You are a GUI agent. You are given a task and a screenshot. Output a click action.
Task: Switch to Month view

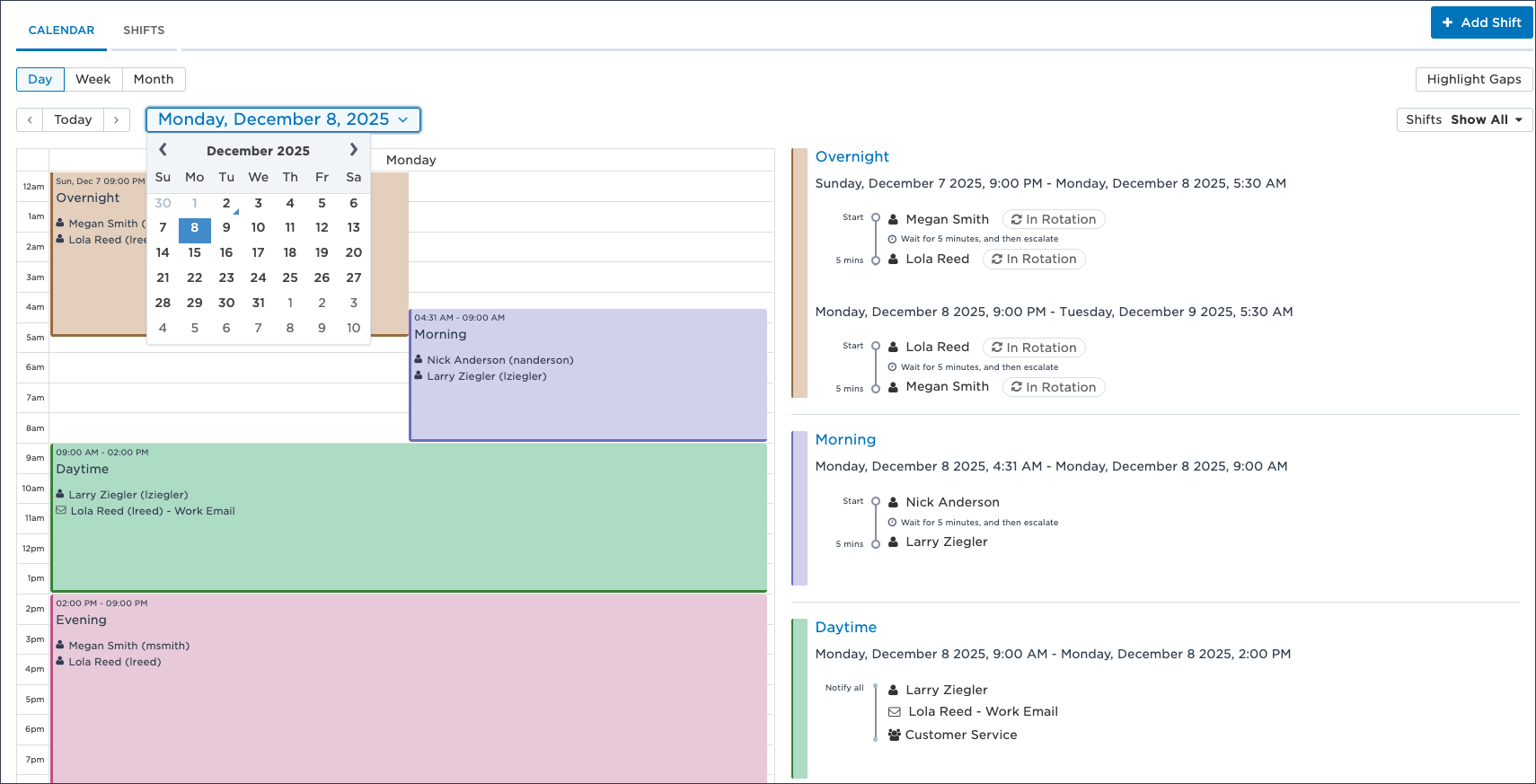tap(154, 79)
